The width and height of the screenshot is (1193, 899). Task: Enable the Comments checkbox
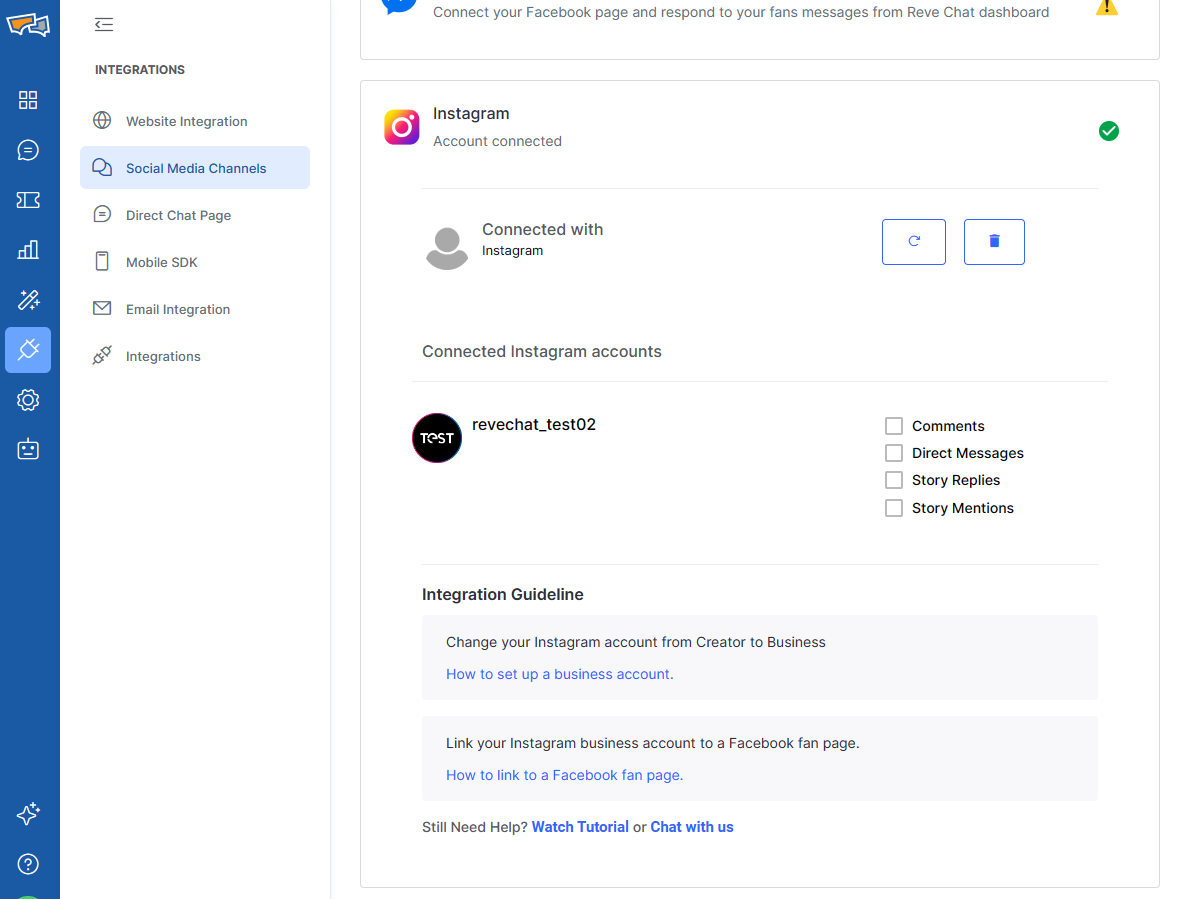(x=894, y=426)
